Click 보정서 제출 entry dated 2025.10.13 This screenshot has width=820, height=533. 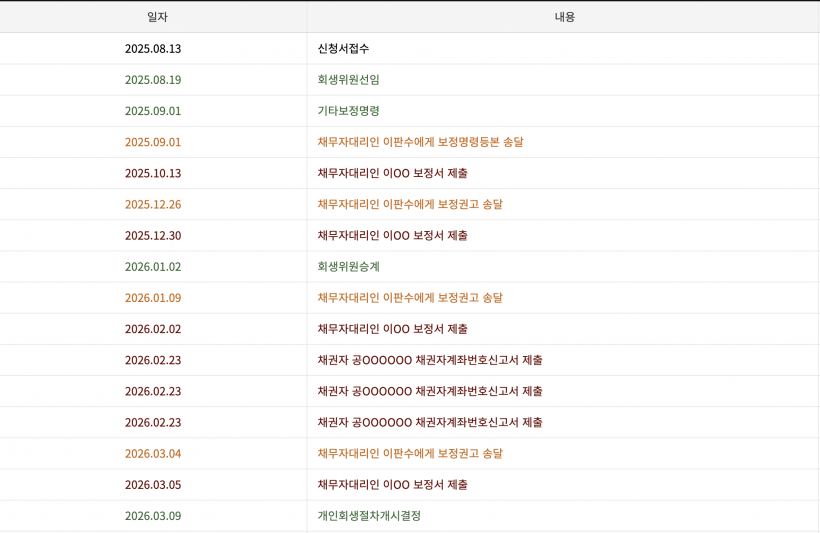click(392, 173)
